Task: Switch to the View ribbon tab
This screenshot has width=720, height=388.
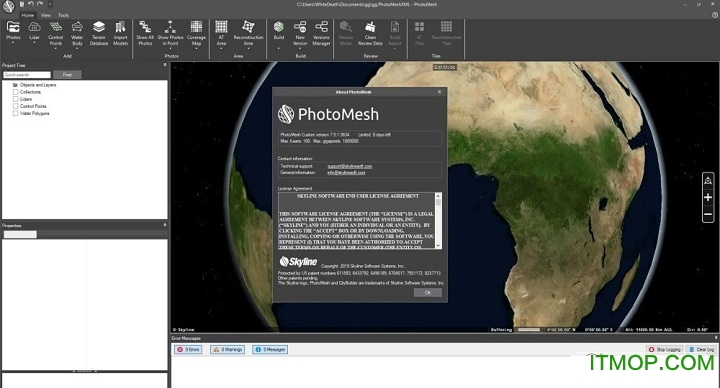Action: pyautogui.click(x=46, y=15)
